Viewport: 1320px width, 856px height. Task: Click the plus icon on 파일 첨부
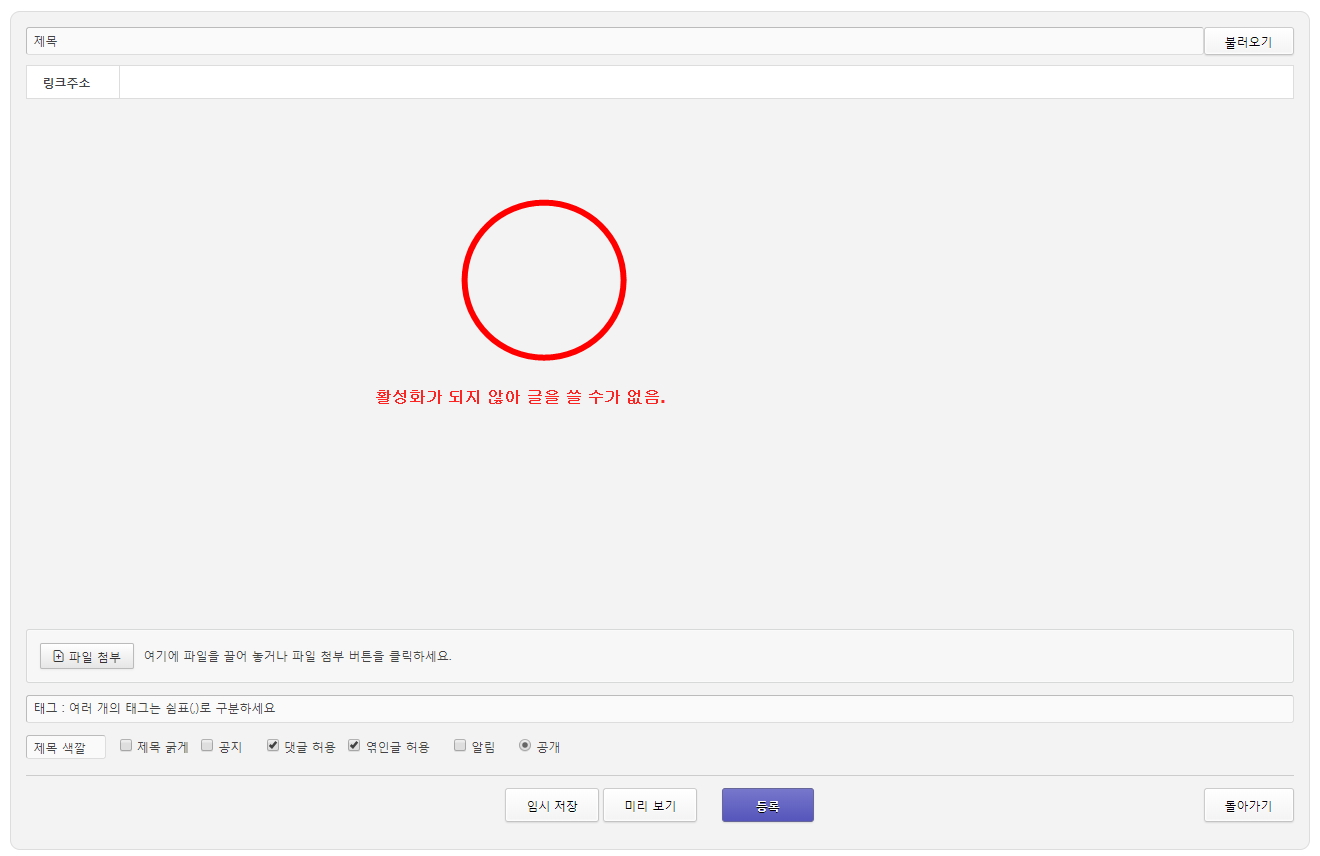click(58, 656)
